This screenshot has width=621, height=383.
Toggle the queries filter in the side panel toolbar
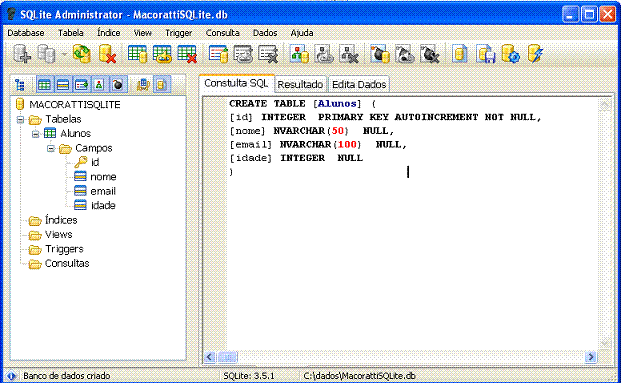pos(162,84)
